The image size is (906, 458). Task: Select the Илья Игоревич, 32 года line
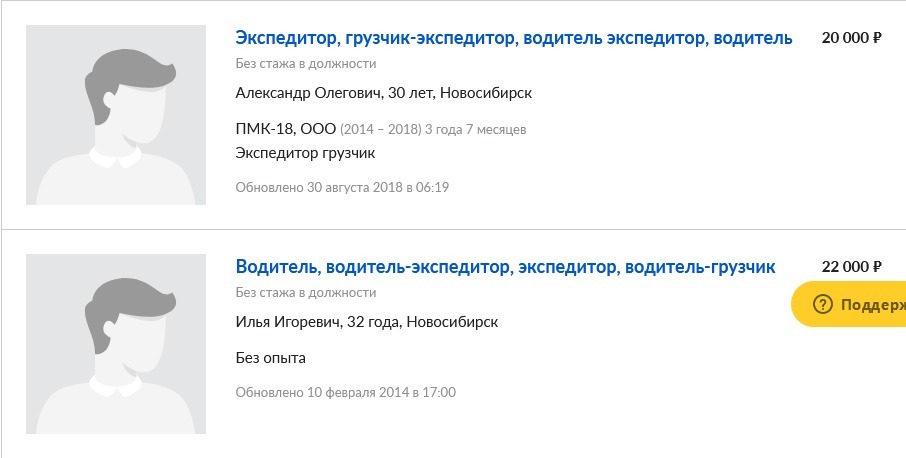click(x=367, y=322)
